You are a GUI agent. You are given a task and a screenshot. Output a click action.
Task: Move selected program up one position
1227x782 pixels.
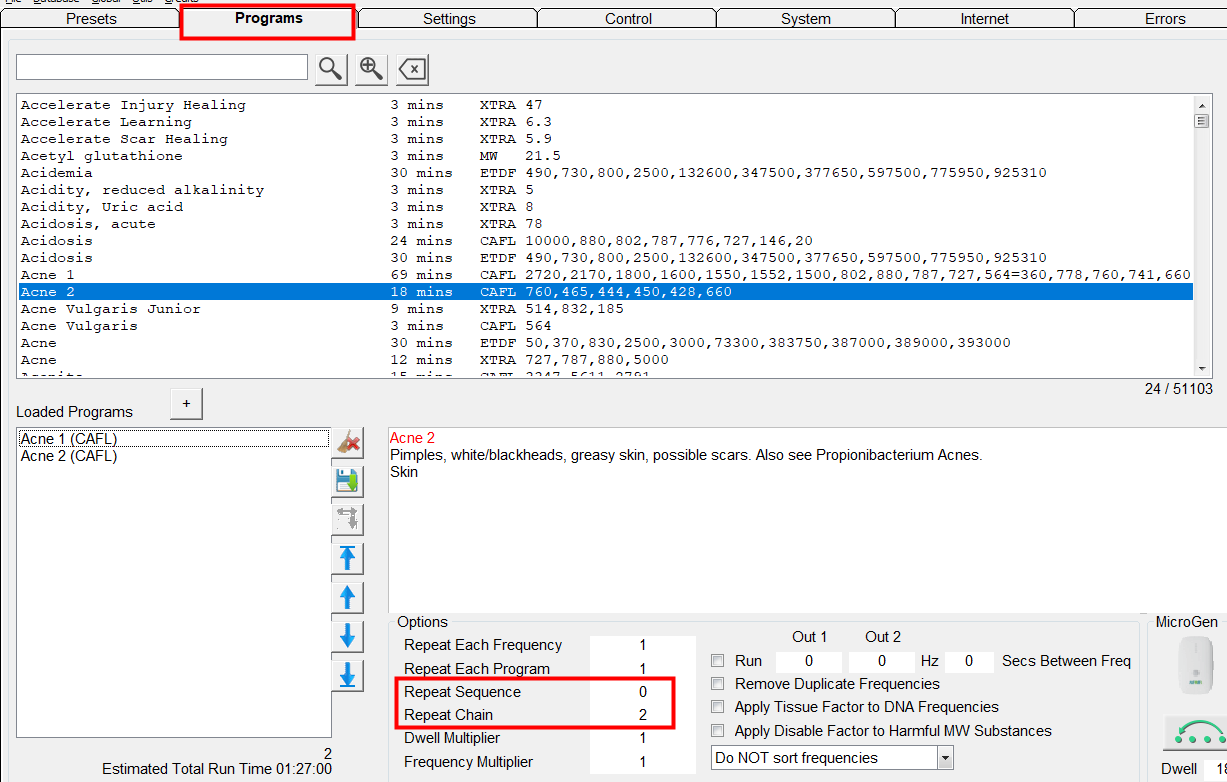(348, 597)
